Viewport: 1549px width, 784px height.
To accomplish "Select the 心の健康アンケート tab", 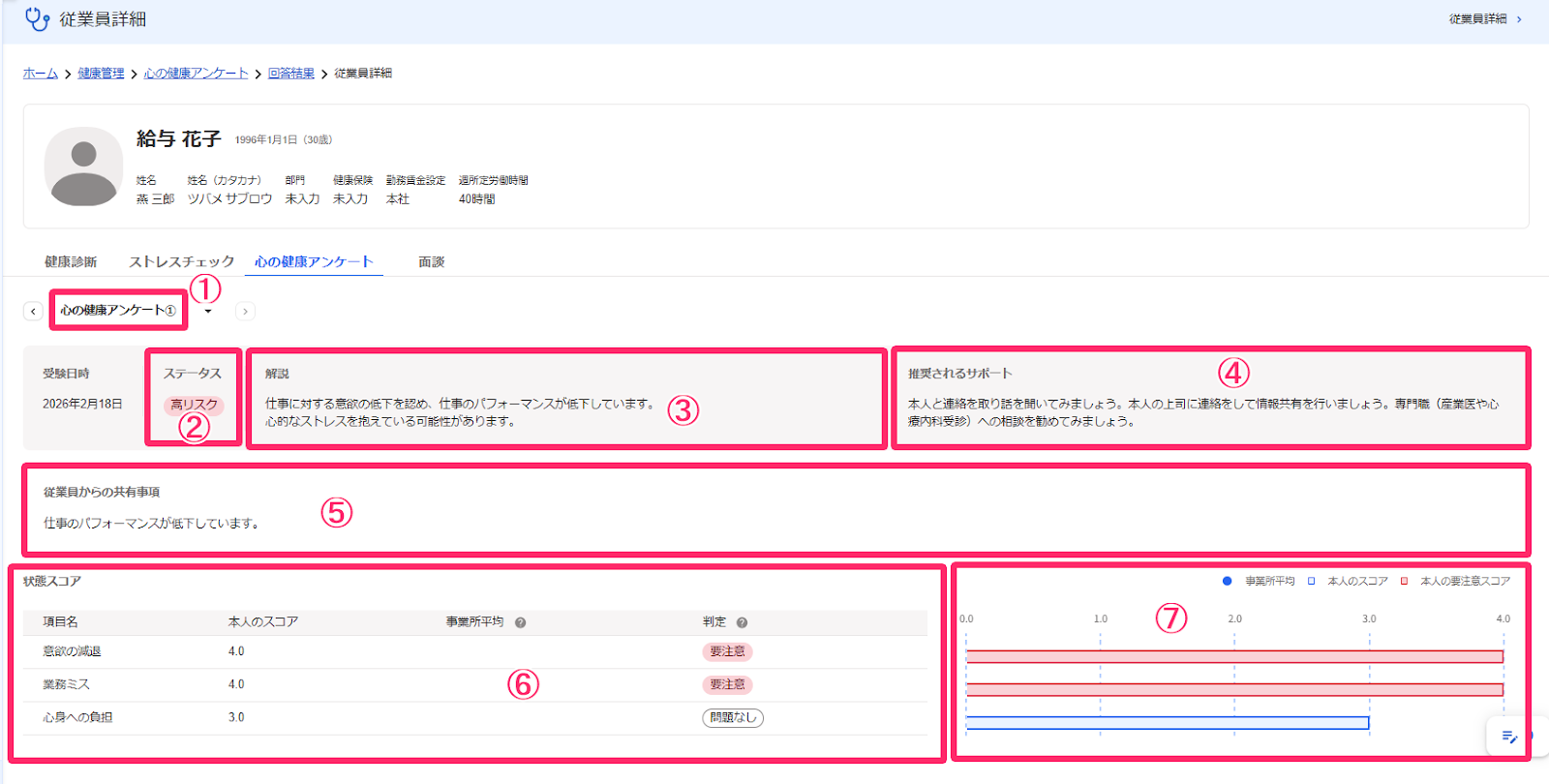I will pyautogui.click(x=314, y=261).
